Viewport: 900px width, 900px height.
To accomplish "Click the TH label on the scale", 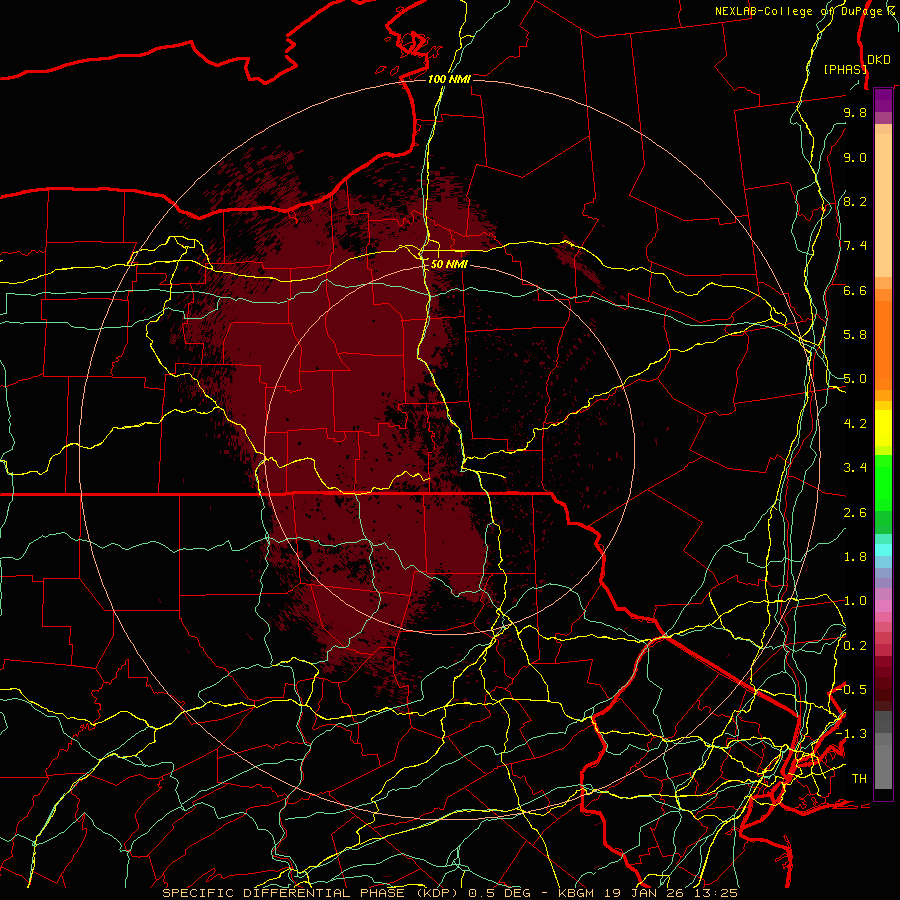I will (x=859, y=779).
